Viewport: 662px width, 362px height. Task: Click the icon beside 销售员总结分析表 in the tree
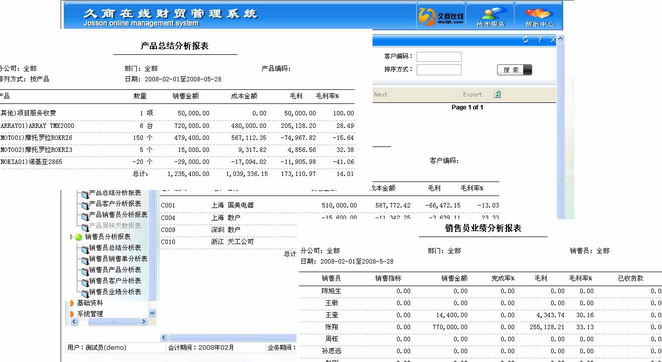(x=85, y=249)
